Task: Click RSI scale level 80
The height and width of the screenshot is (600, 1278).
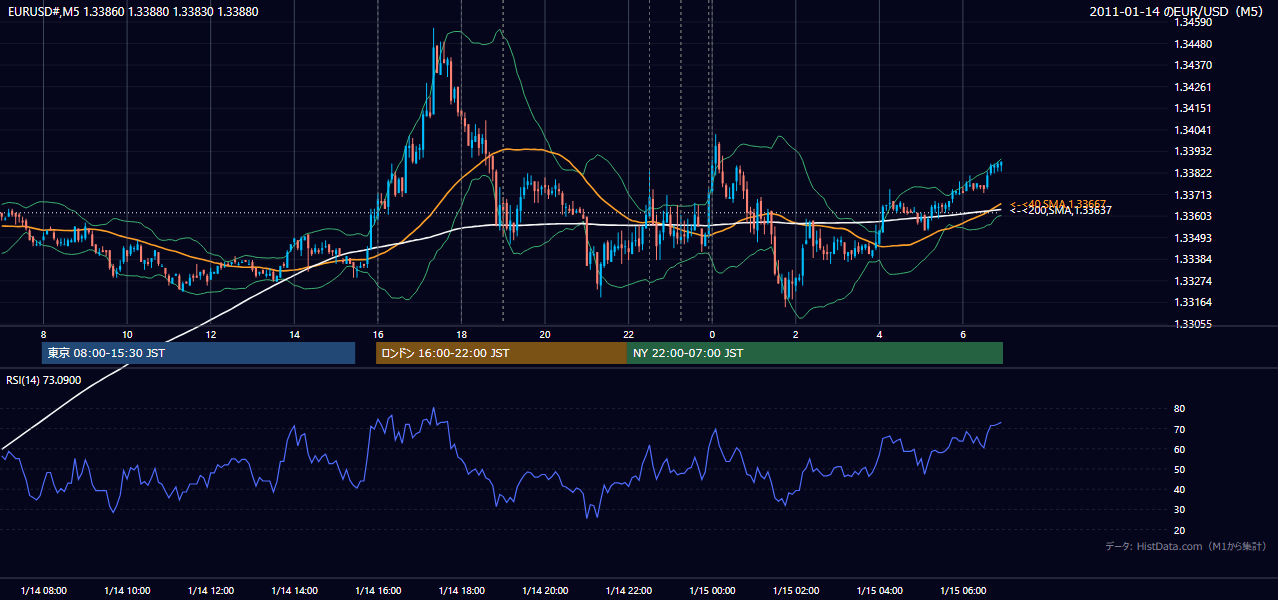Action: (1179, 409)
